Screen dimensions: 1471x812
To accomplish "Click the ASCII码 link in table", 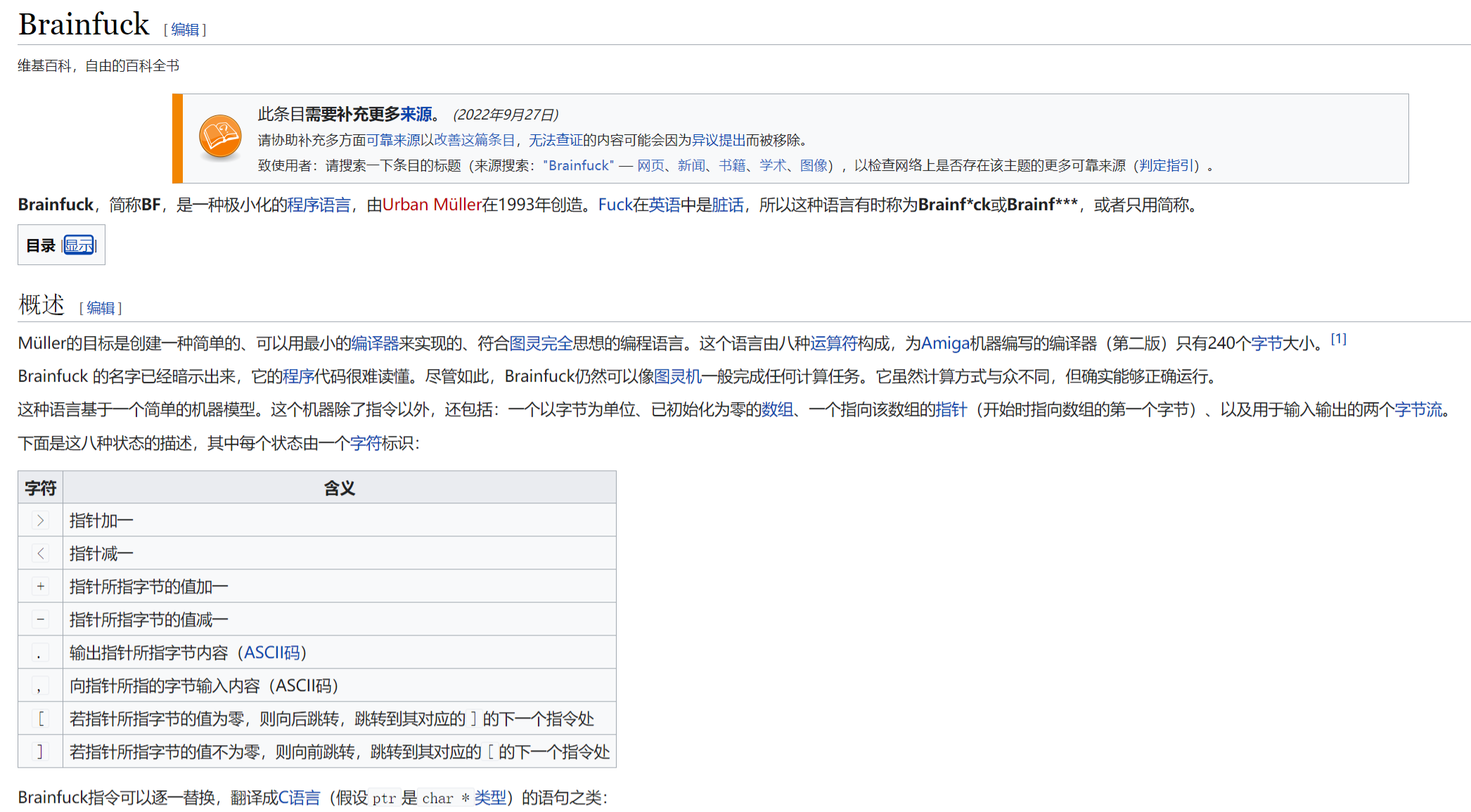I will [x=271, y=652].
